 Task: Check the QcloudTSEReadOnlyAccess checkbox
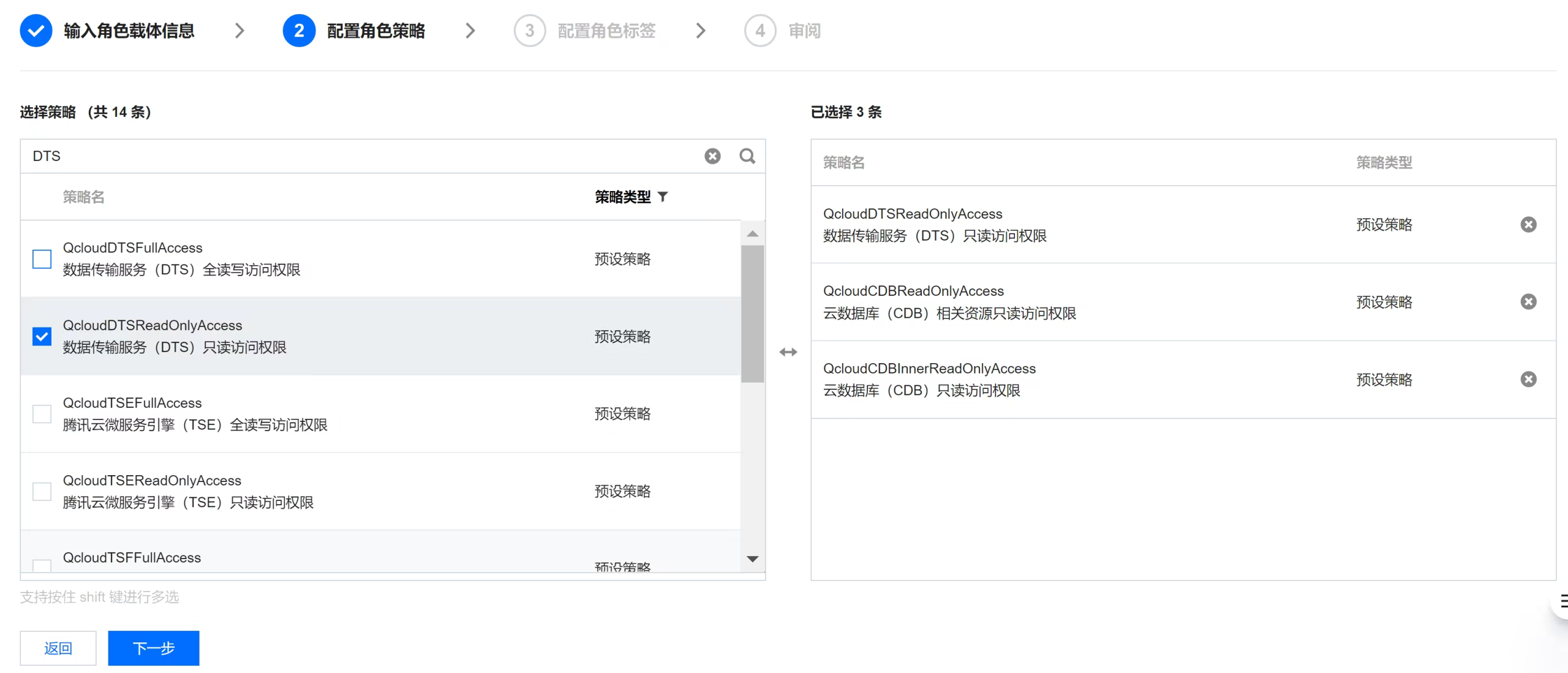42,491
